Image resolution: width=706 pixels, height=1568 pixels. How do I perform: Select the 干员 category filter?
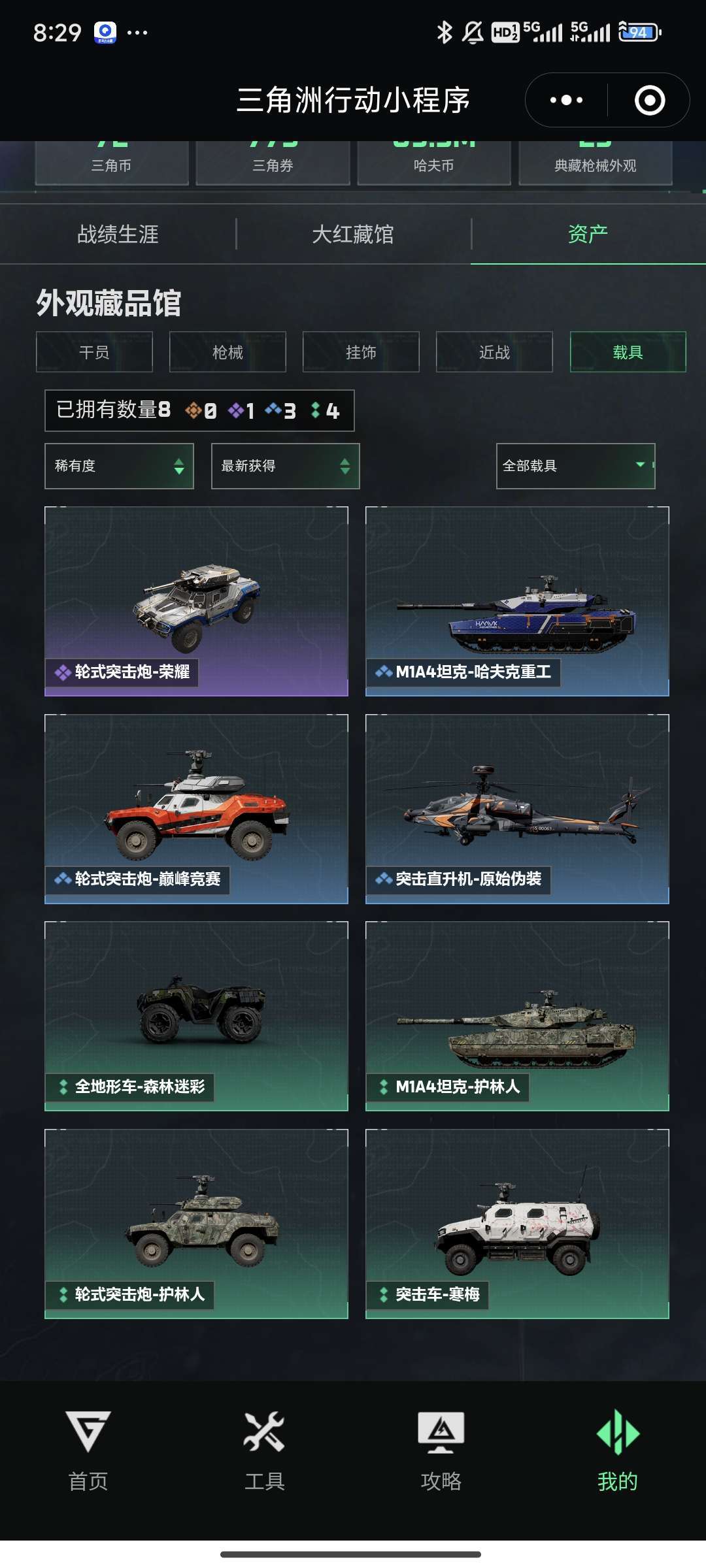coord(94,352)
